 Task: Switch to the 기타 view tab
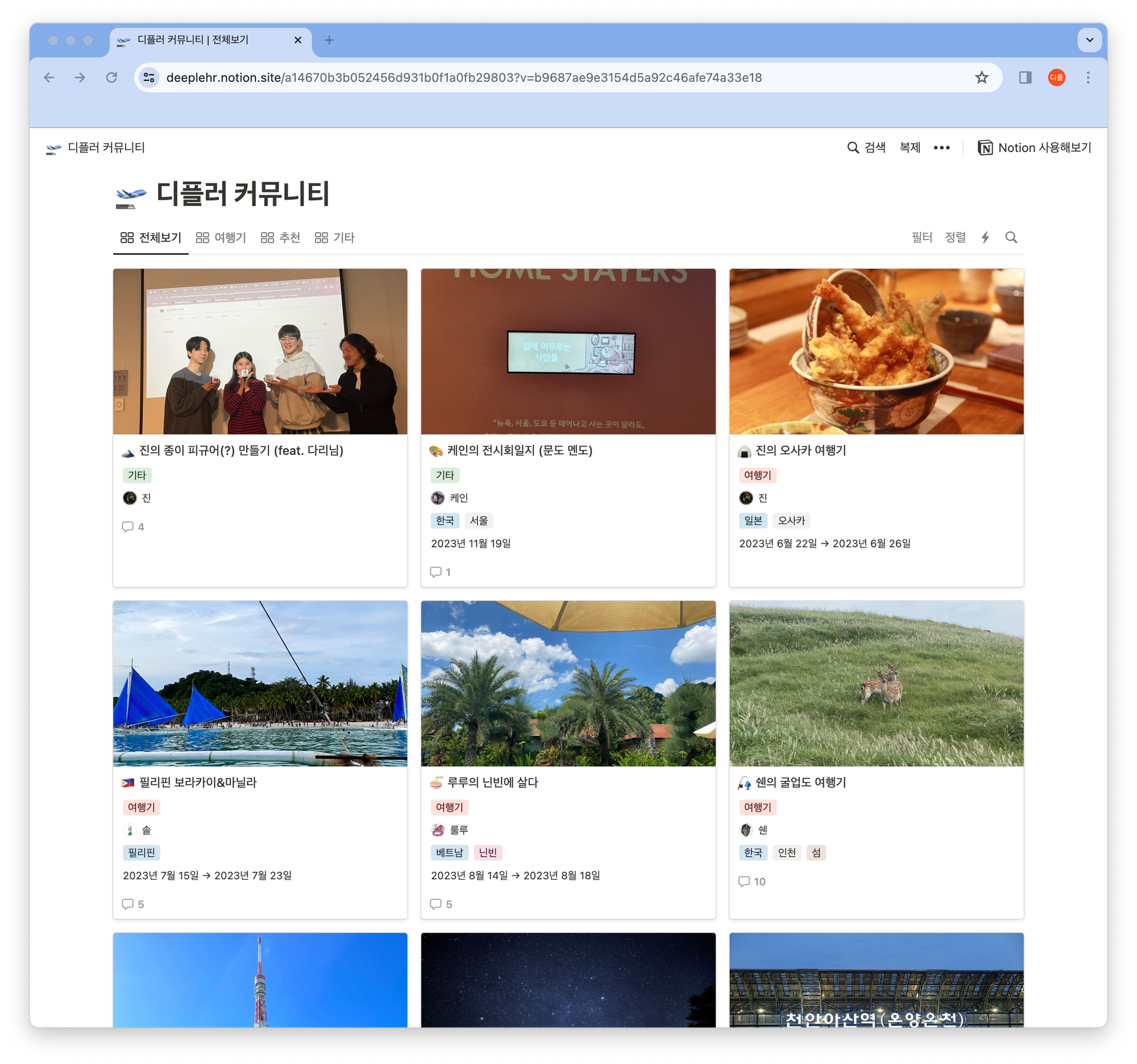[x=335, y=237]
